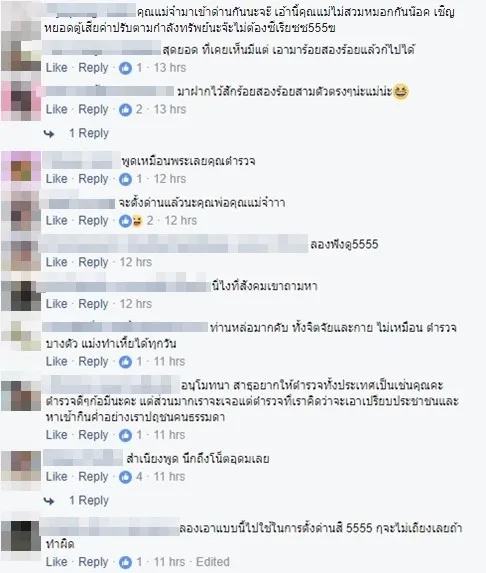486x573 pixels.
Task: Open the like reaction showing 4 on the 'สำเนียงพูด' comment
Action: (x=125, y=477)
